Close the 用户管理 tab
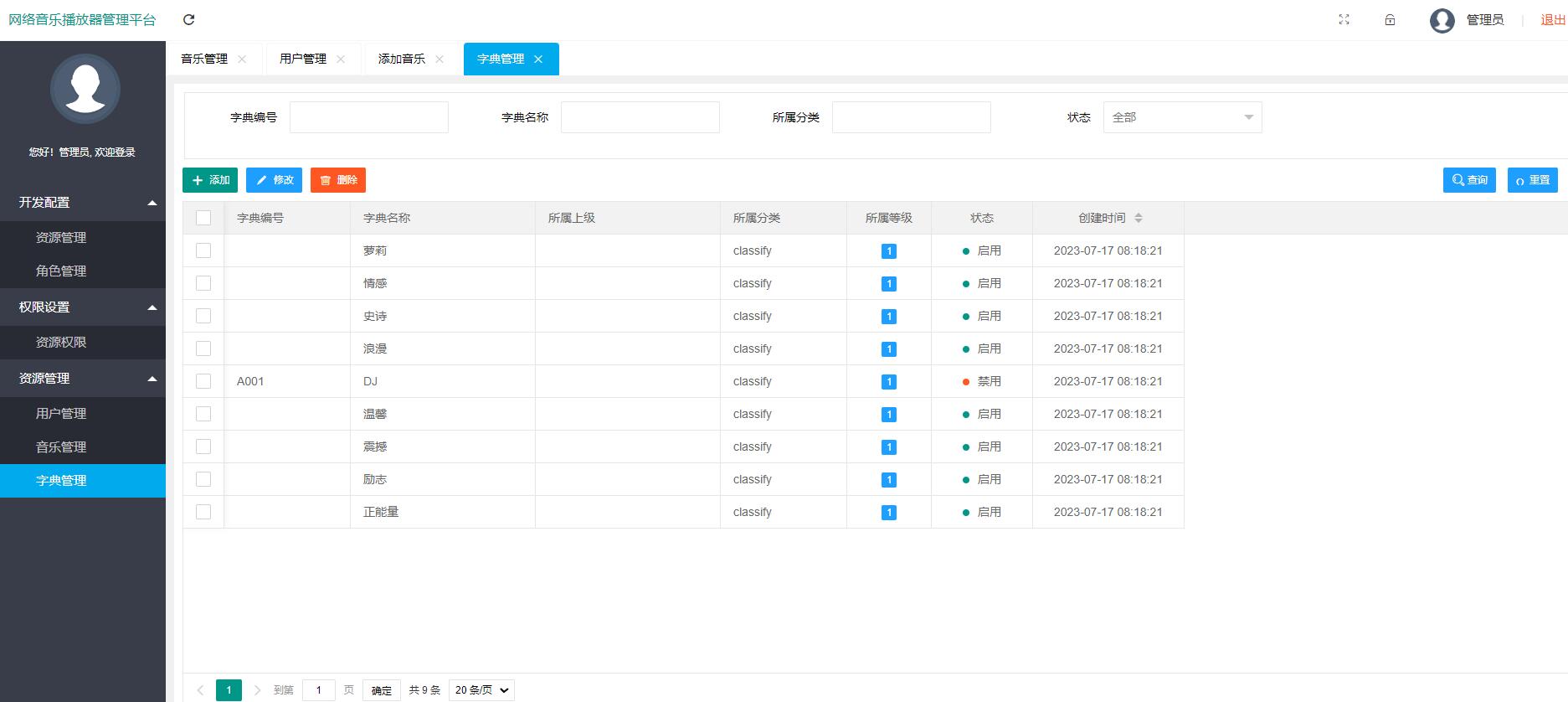 point(341,59)
